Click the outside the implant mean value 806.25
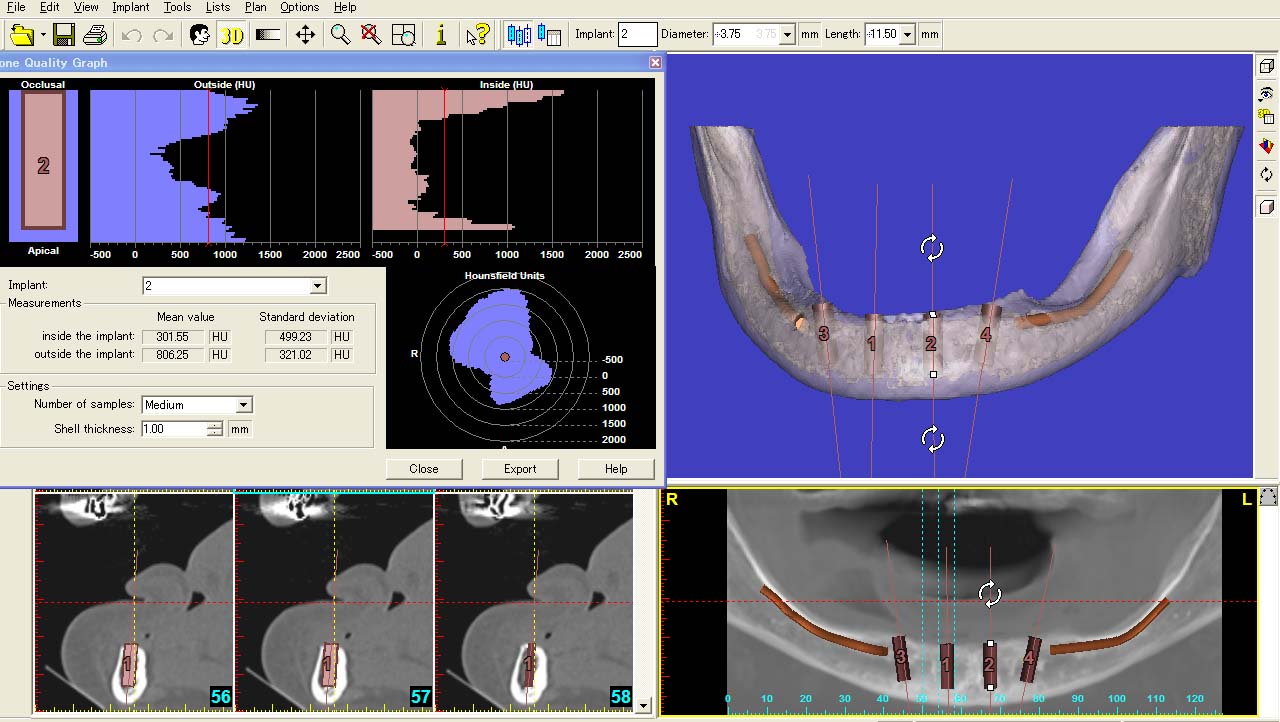This screenshot has height=722, width=1280. 173,354
